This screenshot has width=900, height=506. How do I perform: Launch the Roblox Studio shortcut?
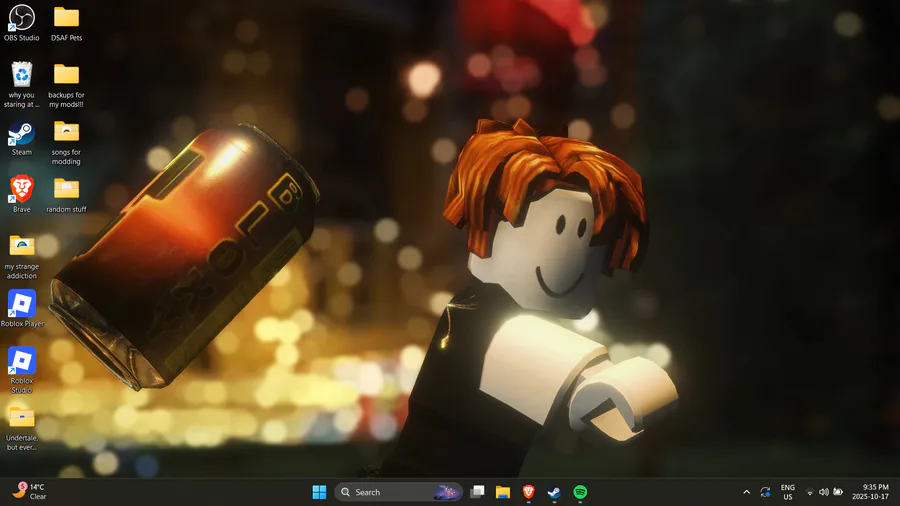22,370
